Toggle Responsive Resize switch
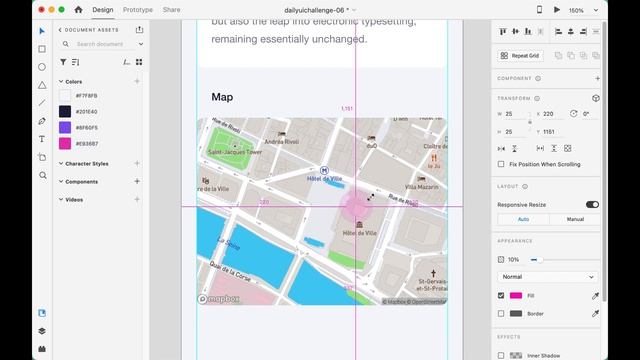Screen dimensions: 640x360 (592, 204)
